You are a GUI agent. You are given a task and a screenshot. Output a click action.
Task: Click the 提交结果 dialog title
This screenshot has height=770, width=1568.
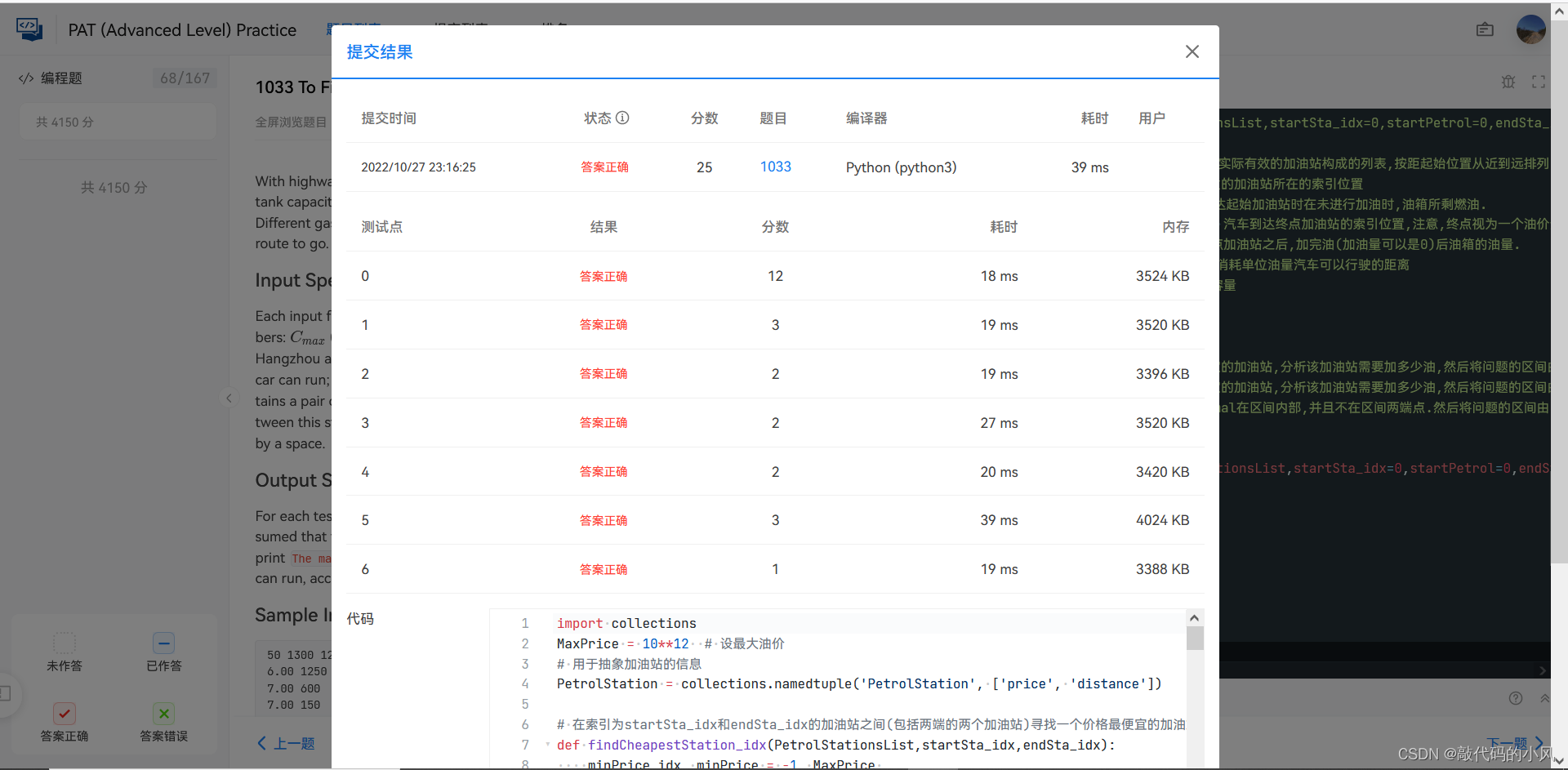[380, 51]
